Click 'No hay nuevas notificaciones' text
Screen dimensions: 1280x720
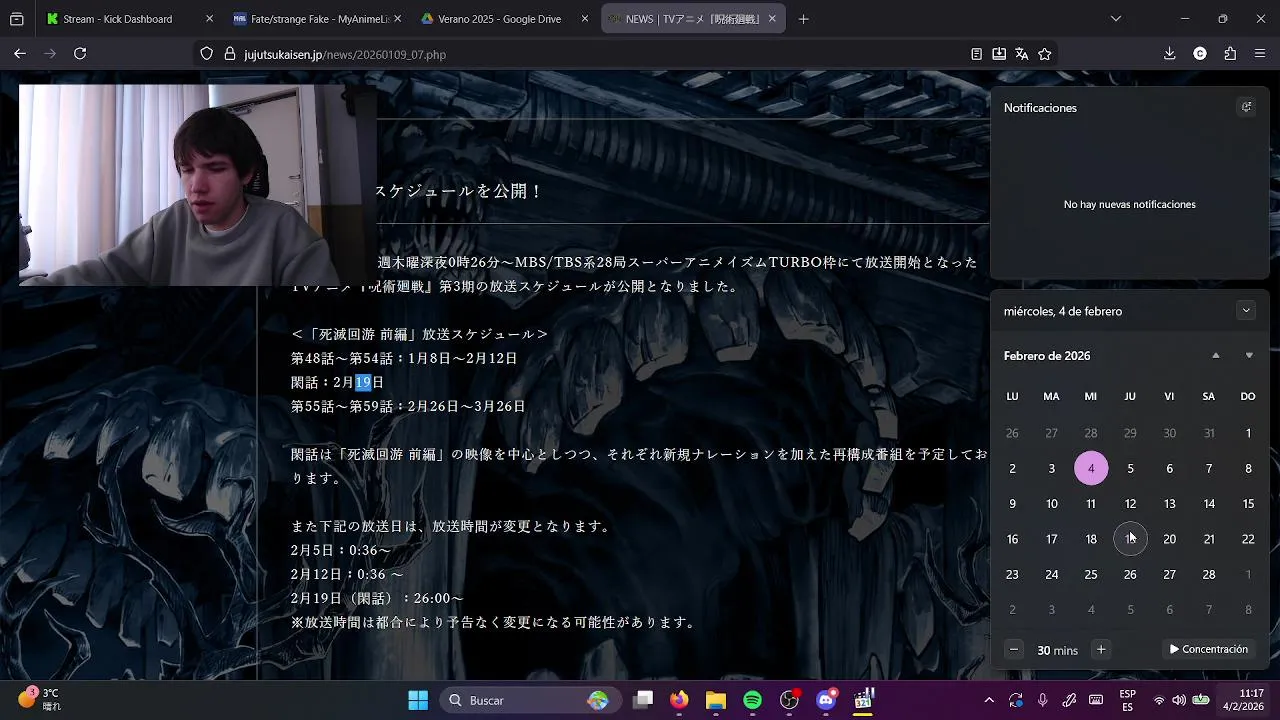(x=1130, y=204)
